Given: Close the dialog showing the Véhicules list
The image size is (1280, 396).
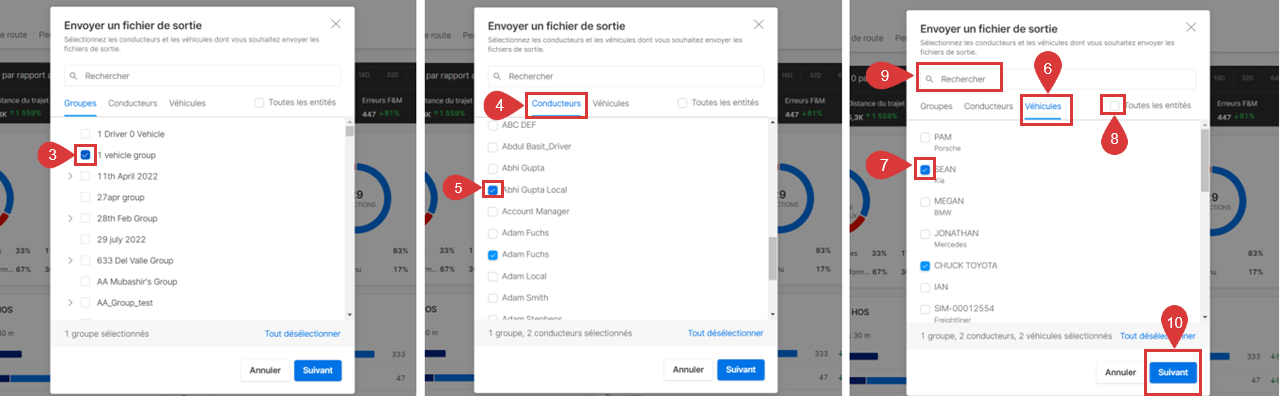Looking at the screenshot, I should point(1191,27).
